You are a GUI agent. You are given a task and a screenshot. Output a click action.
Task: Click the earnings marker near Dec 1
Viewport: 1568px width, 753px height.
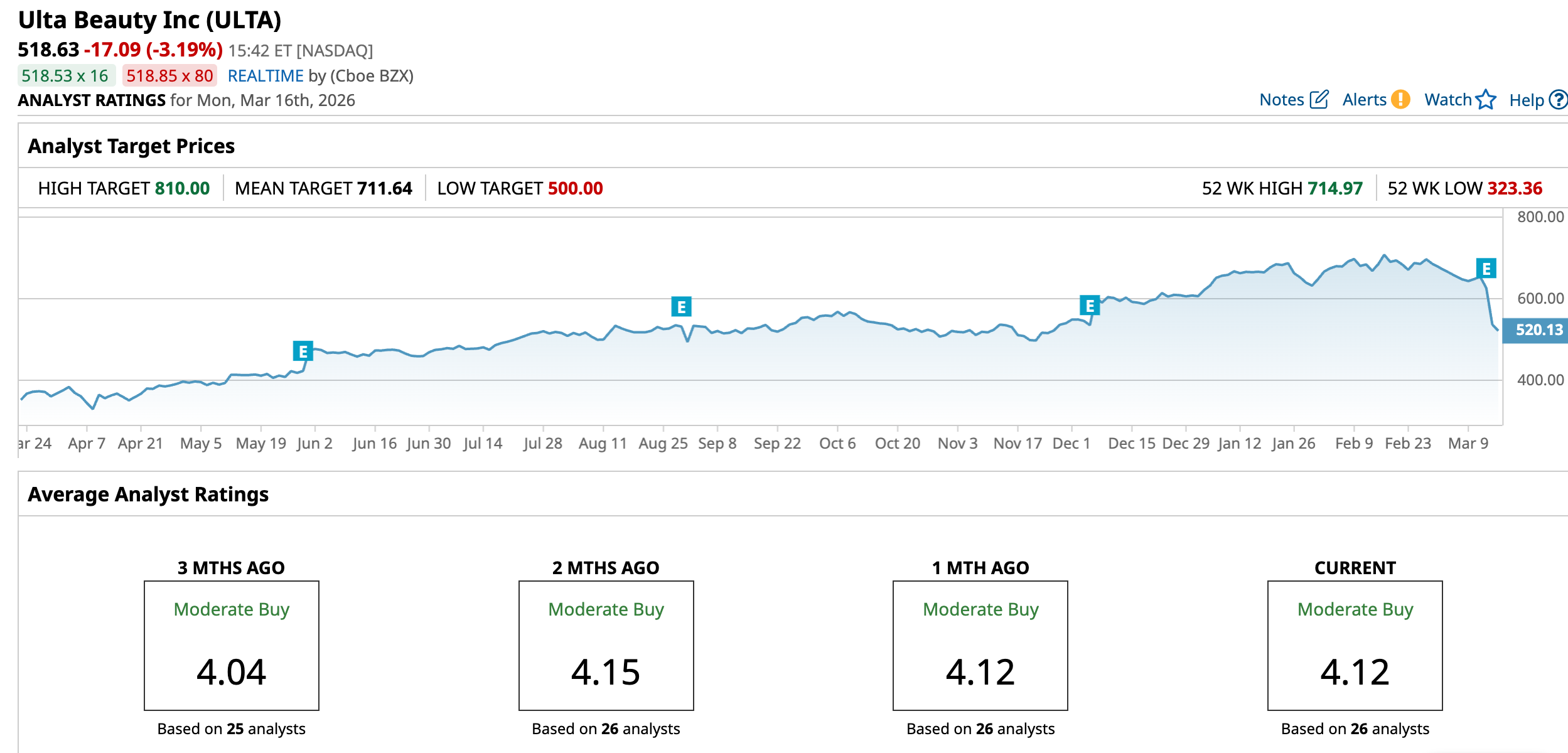pos(1089,306)
